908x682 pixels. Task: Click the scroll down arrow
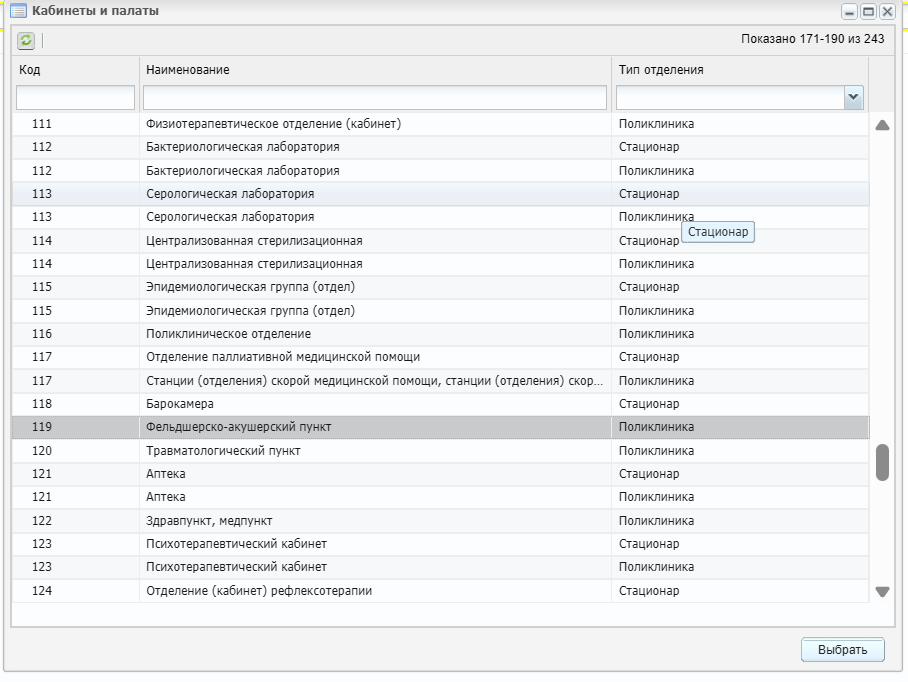(x=882, y=592)
